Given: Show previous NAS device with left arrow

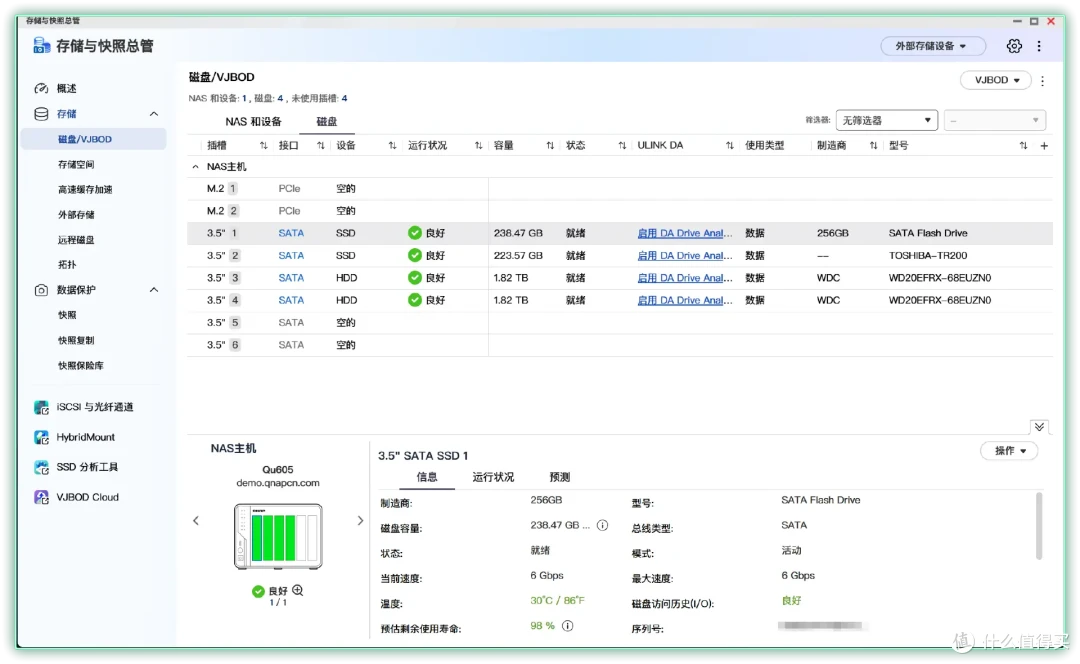Looking at the screenshot, I should [196, 521].
